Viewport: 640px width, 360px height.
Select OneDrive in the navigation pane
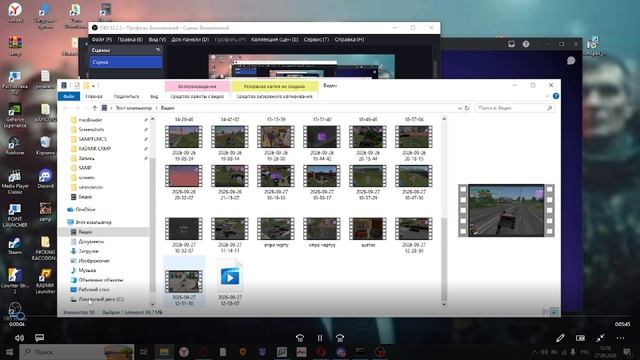[85, 209]
